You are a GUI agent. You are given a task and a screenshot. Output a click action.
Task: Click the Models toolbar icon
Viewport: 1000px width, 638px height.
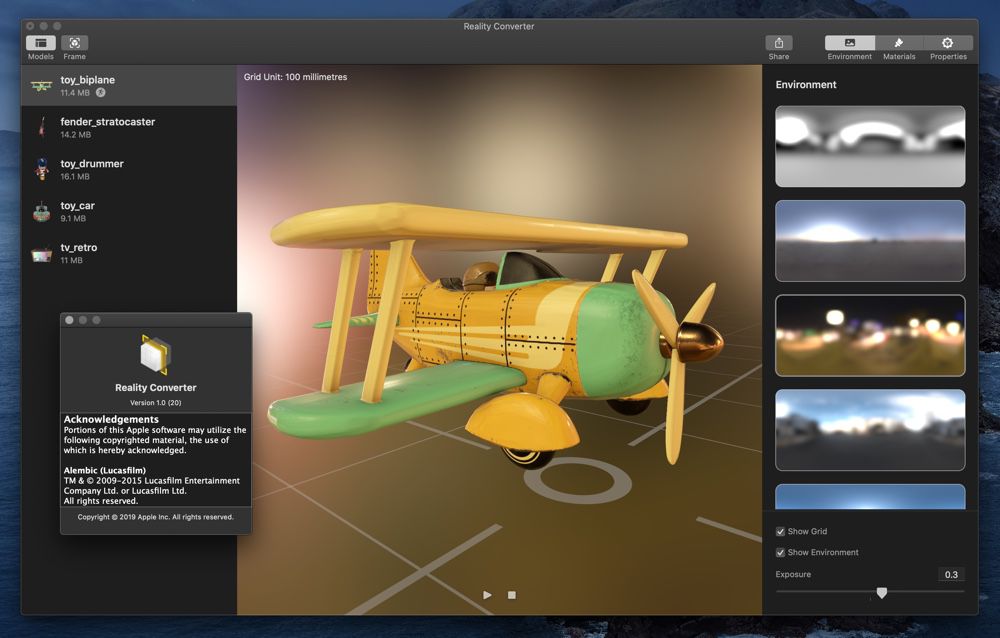click(x=41, y=43)
